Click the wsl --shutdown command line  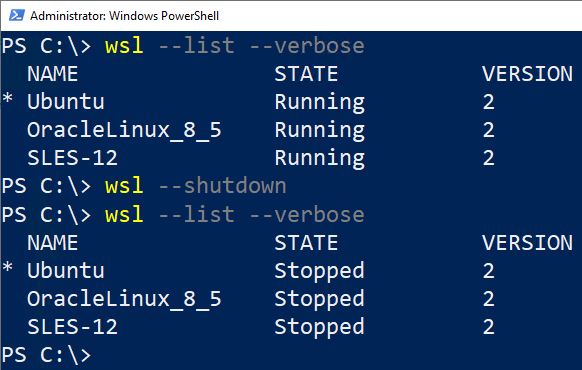[x=196, y=186]
